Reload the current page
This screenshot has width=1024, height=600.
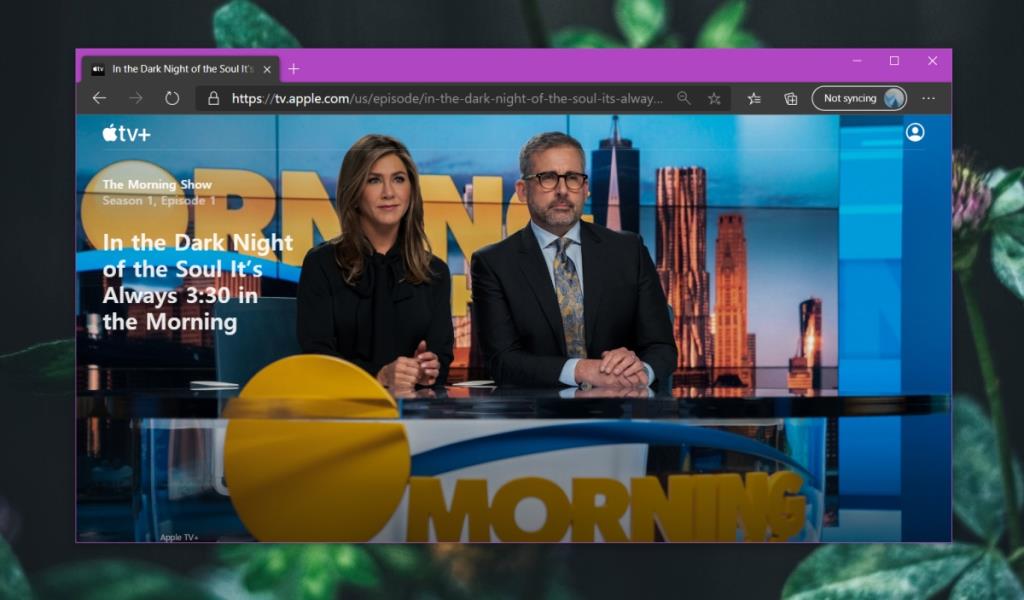pyautogui.click(x=170, y=98)
